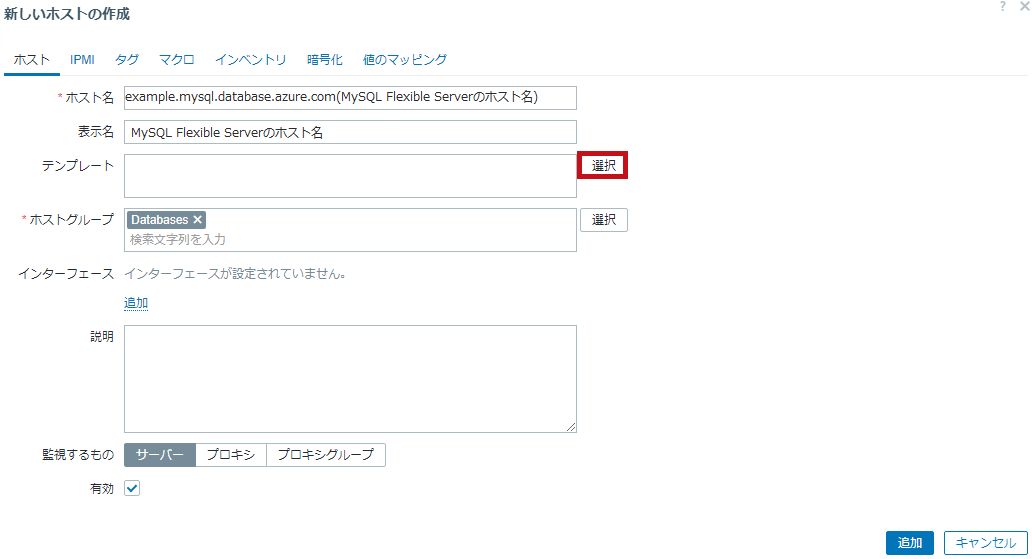Click the 説明 textarea resize handle

pos(571,427)
